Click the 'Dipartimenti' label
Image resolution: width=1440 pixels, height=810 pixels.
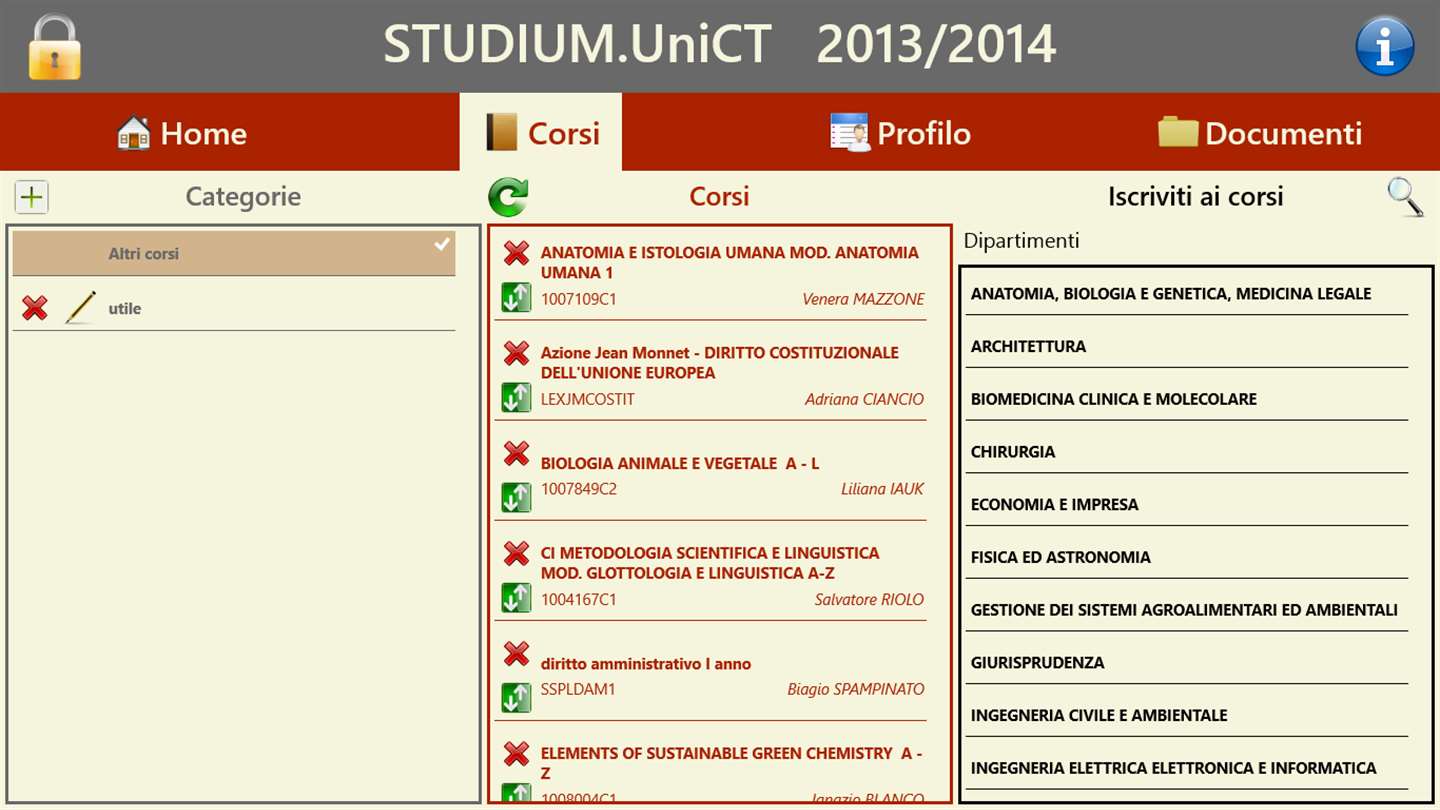tap(1022, 241)
